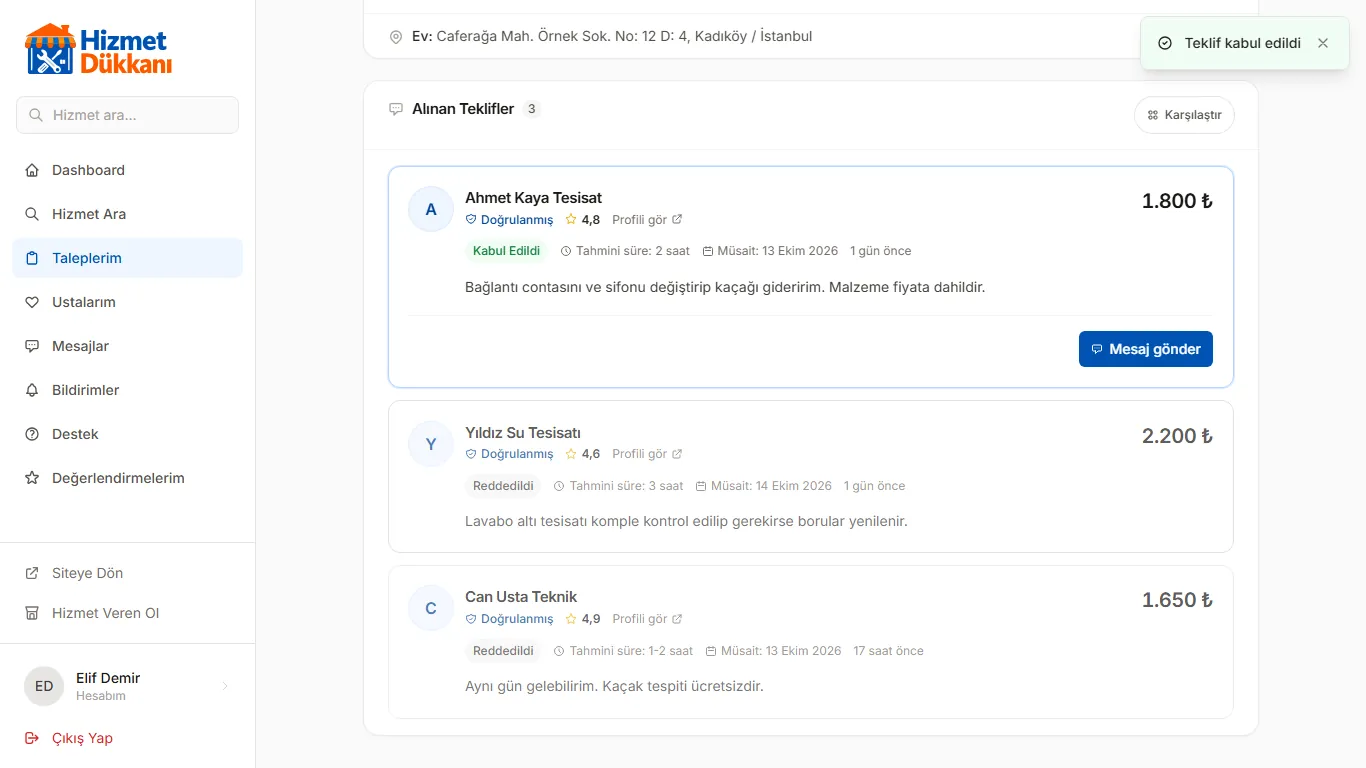The image size is (1366, 768).
Task: Click the Destek question mark icon
Action: tap(32, 434)
